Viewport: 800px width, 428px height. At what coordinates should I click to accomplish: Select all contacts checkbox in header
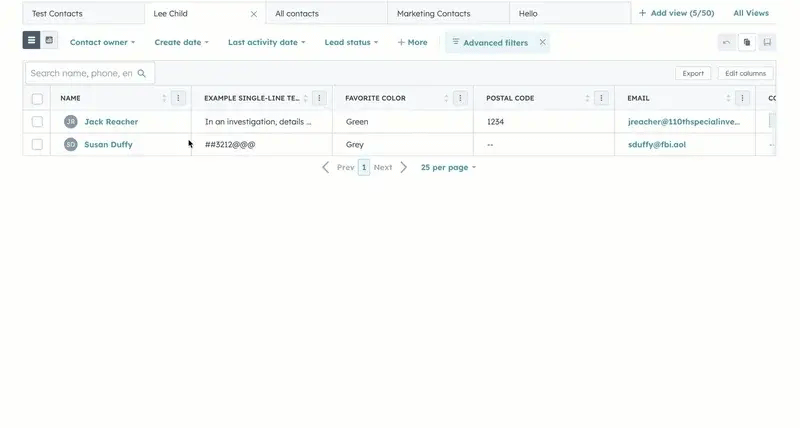[x=37, y=98]
